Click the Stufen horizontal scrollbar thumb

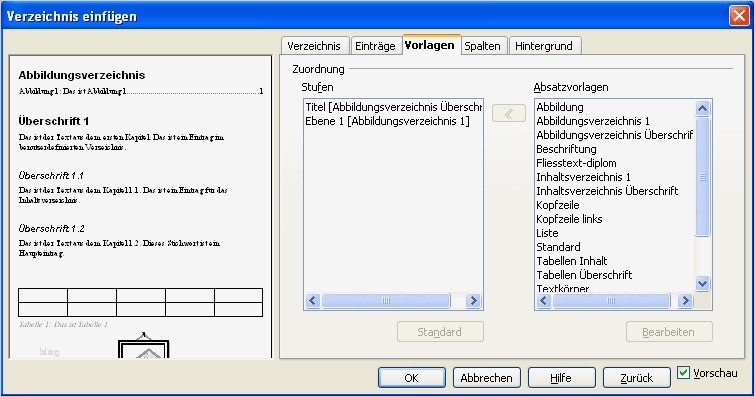coord(386,301)
